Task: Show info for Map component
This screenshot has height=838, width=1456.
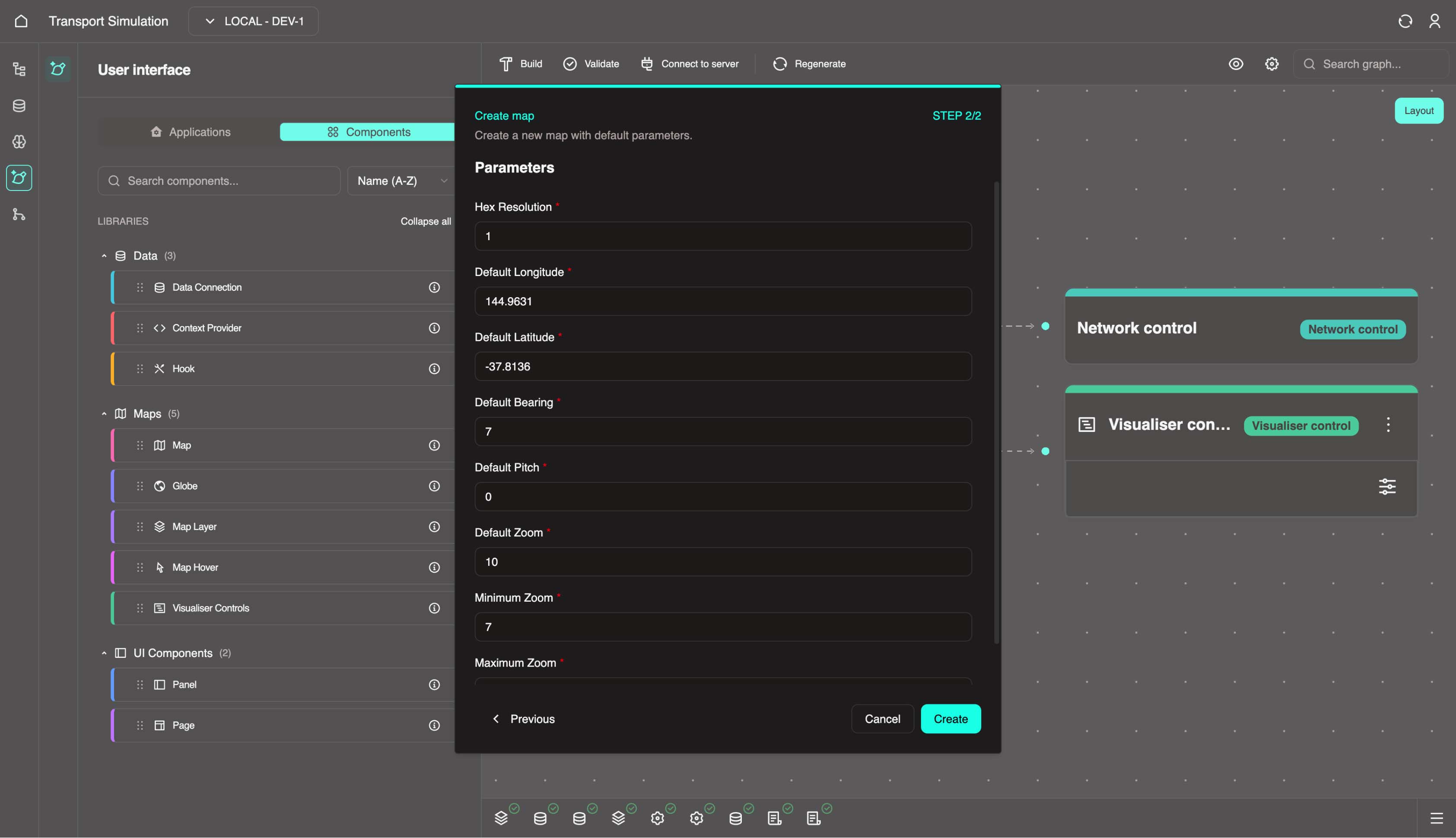Action: 434,445
